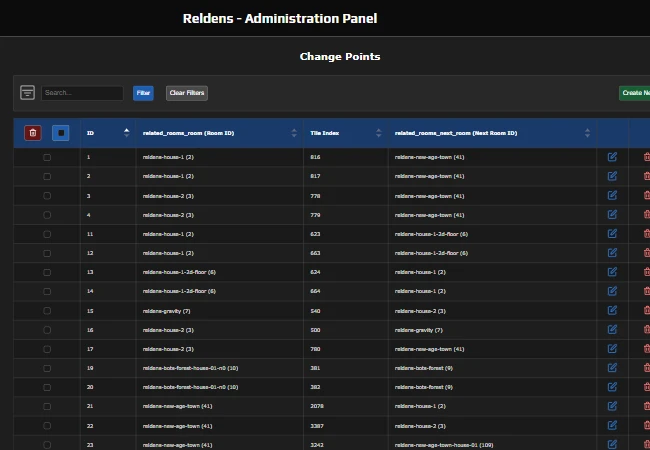Sort by Room ID column arrows
650x450 pixels.
point(294,133)
